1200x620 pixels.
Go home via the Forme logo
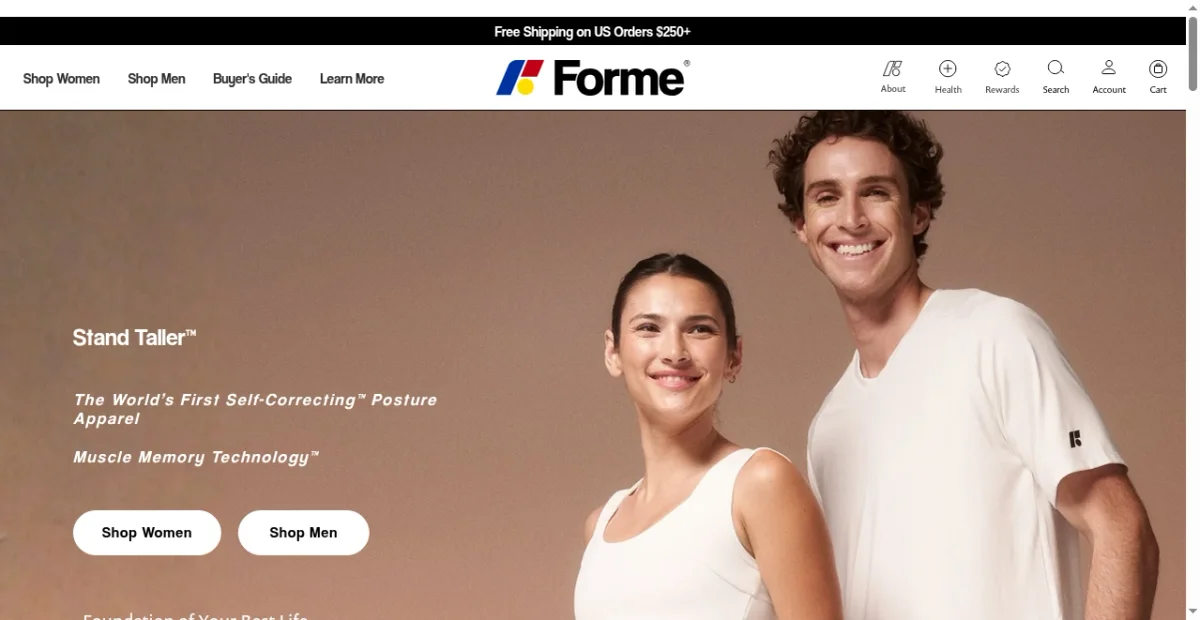[x=592, y=77]
